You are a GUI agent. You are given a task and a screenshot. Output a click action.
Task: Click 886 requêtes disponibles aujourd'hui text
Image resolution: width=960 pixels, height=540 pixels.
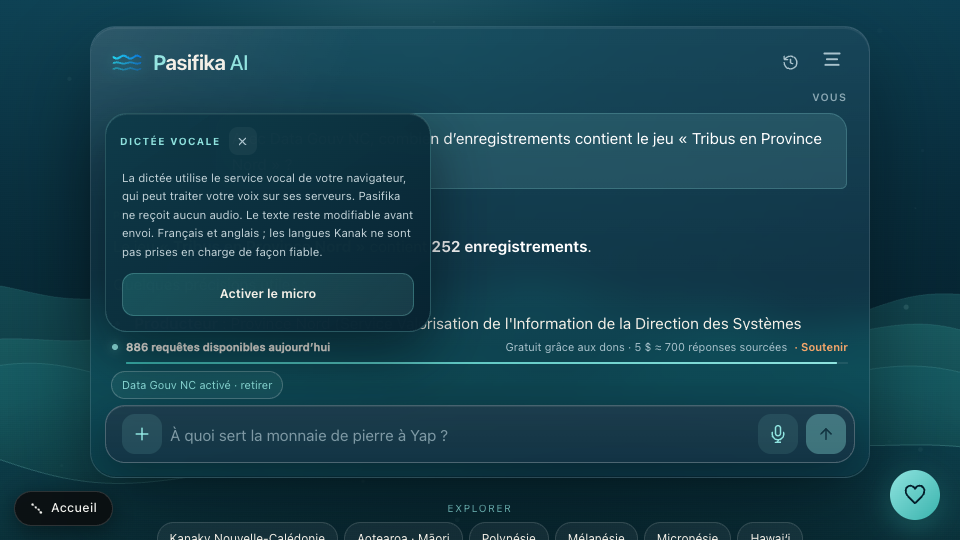[x=228, y=347]
